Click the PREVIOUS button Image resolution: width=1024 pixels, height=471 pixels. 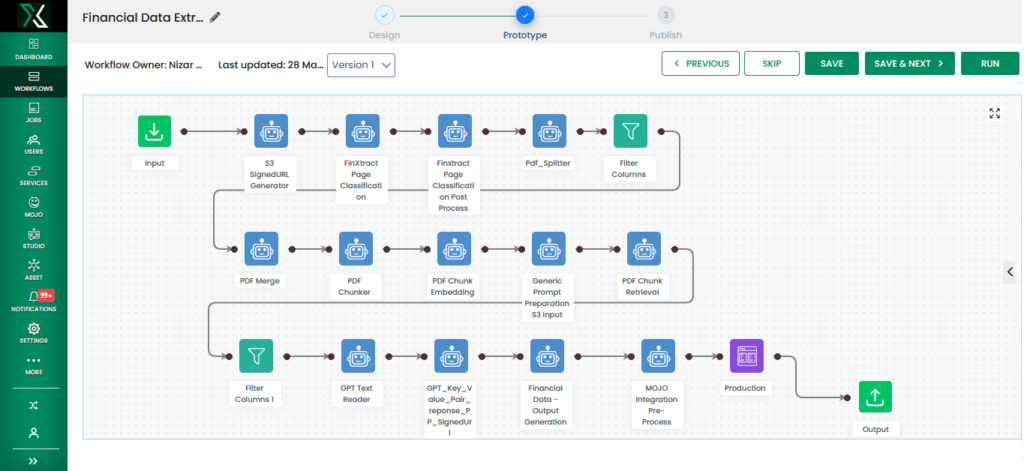pyautogui.click(x=701, y=63)
